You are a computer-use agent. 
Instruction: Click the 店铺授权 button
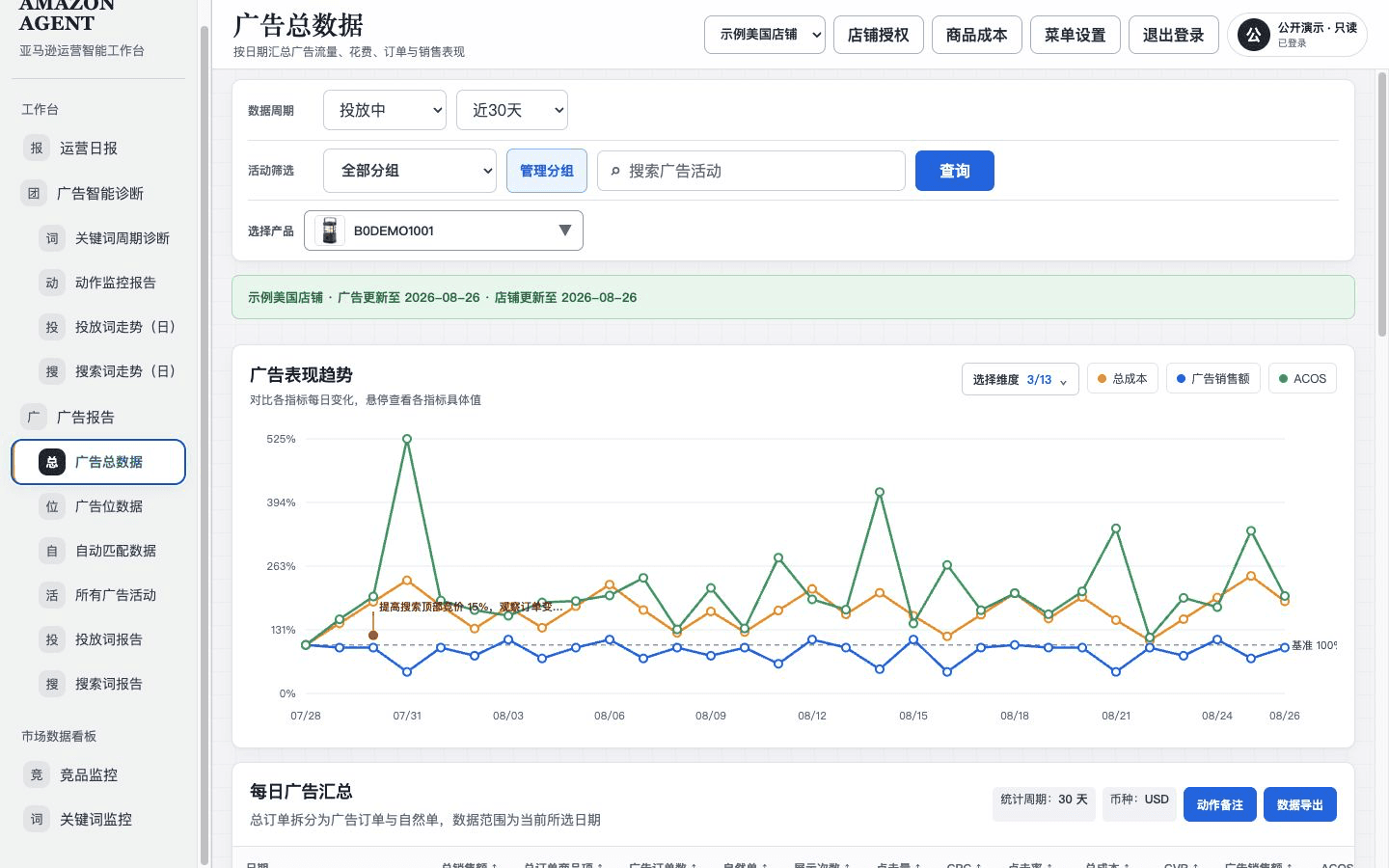tap(879, 35)
